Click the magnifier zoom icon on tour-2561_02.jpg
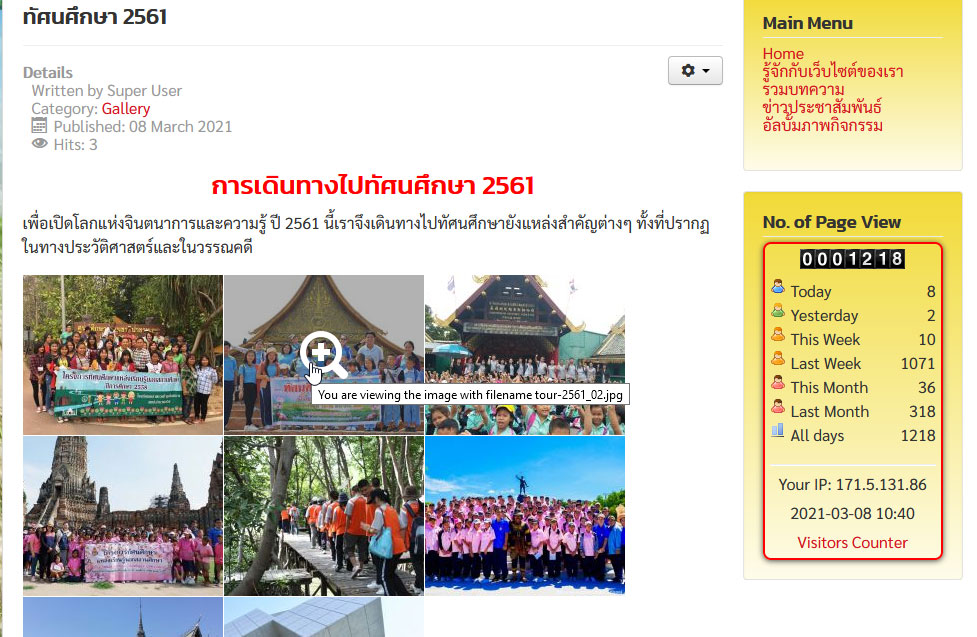977x637 pixels. point(321,349)
